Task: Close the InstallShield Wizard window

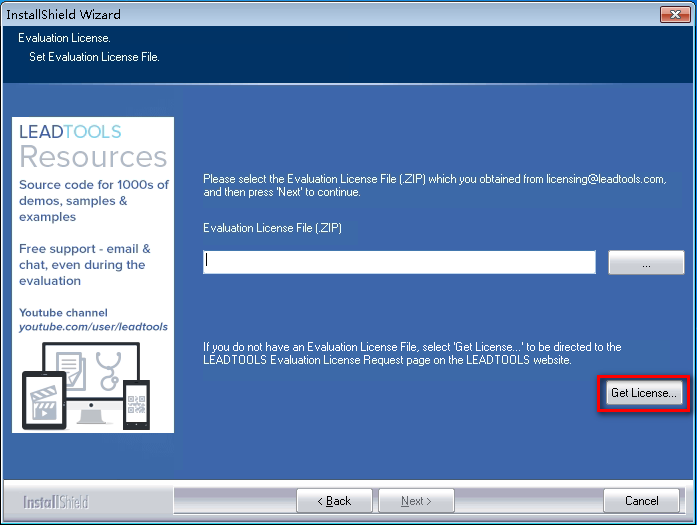Action: coord(675,14)
